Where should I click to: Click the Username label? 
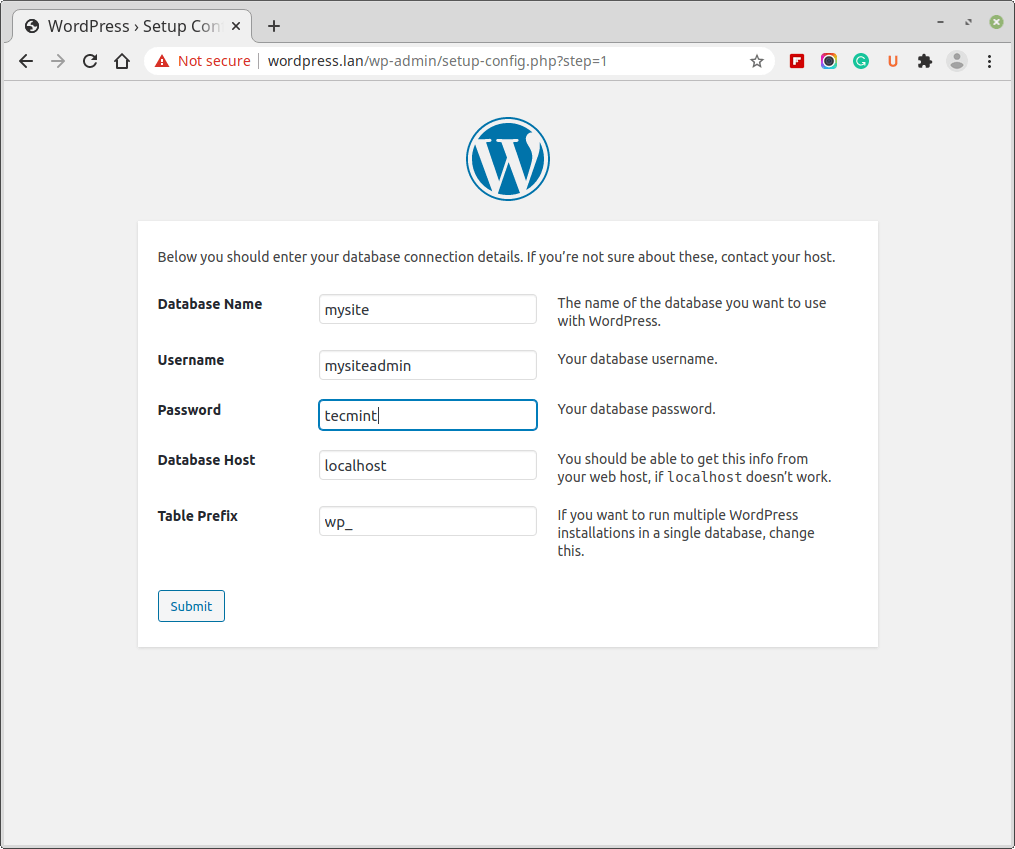pos(191,360)
